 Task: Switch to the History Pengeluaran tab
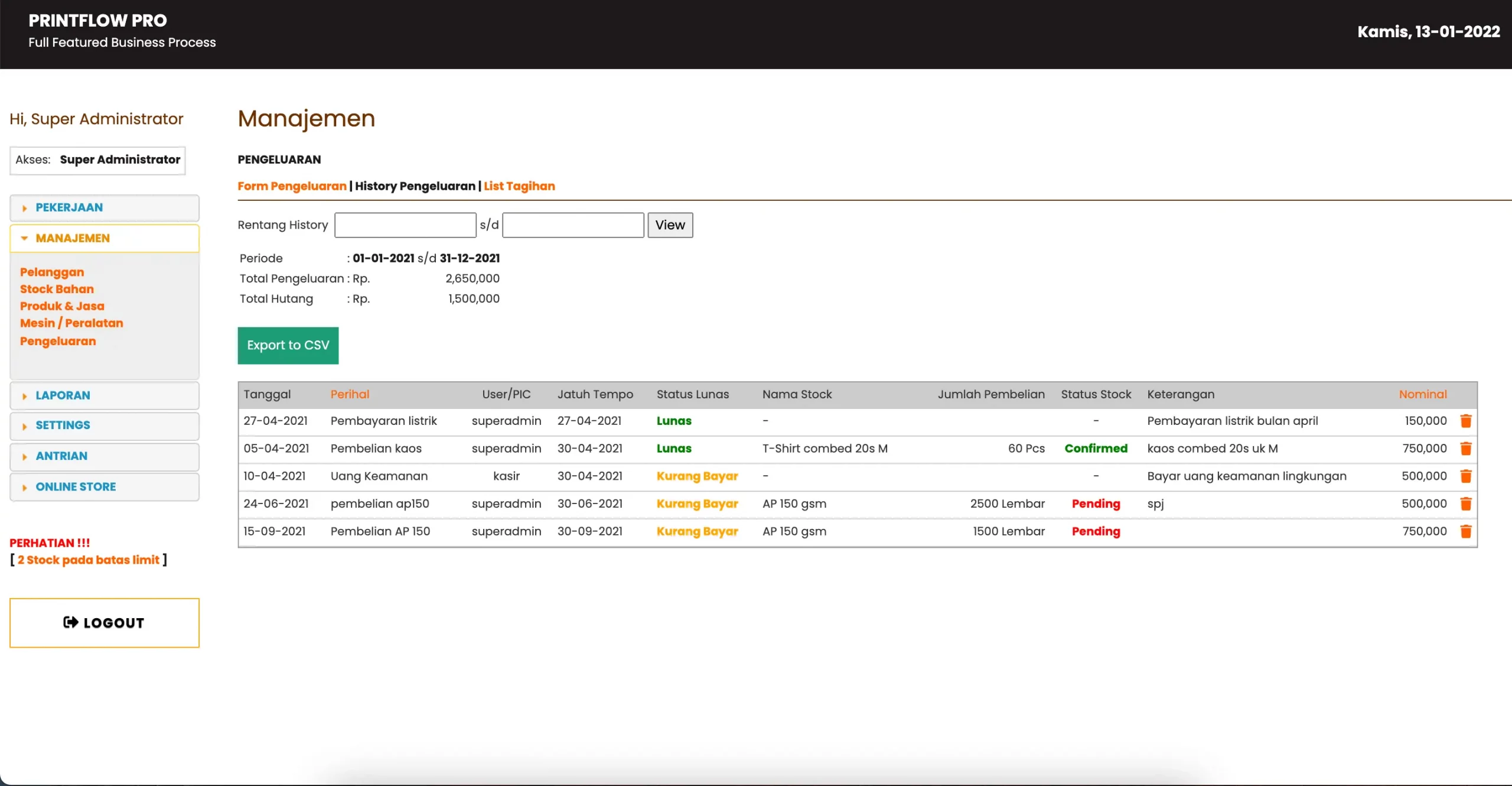415,186
